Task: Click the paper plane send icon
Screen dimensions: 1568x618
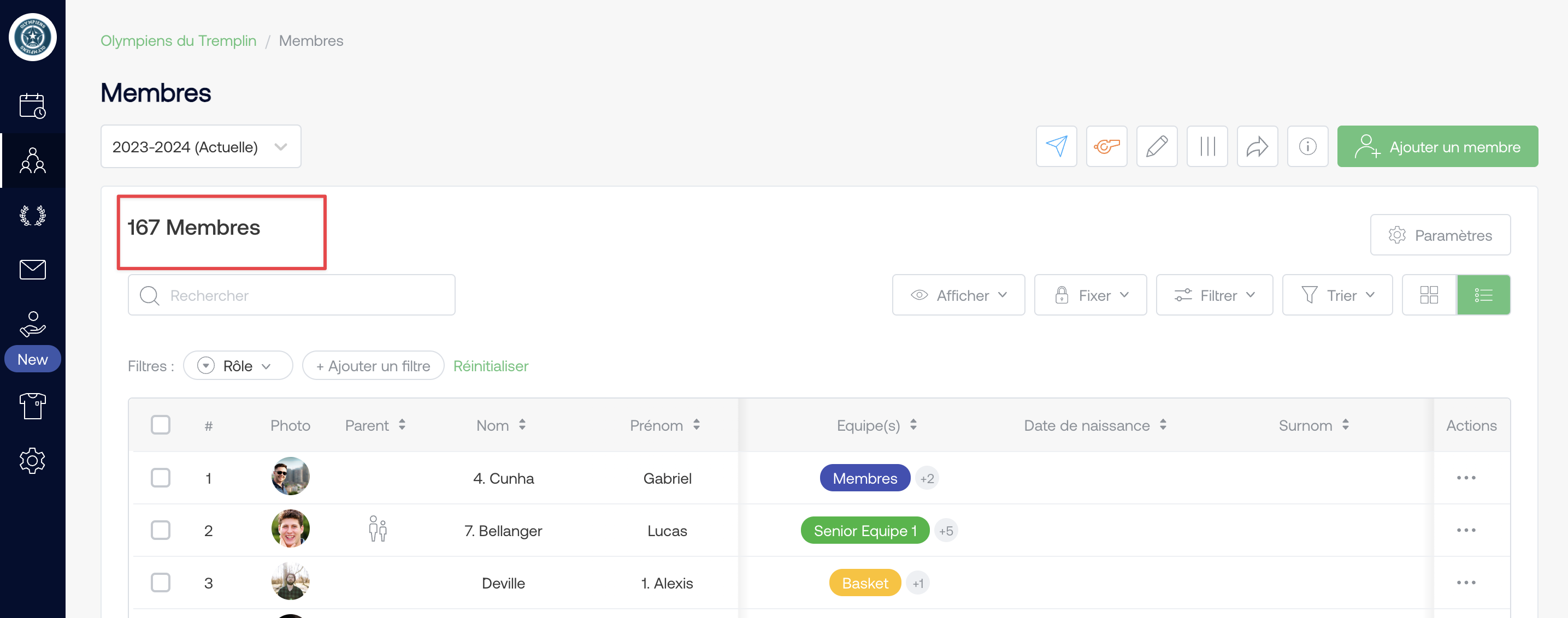Action: point(1056,147)
